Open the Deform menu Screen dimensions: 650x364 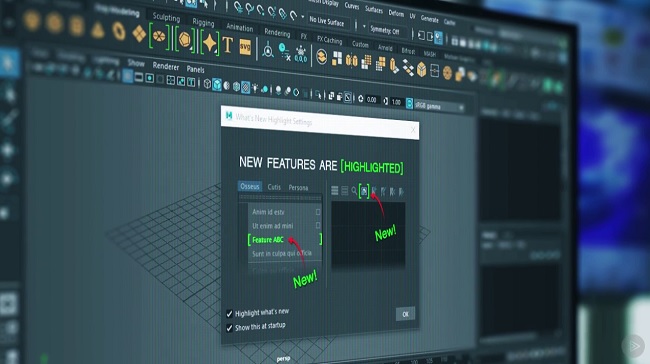(x=396, y=13)
